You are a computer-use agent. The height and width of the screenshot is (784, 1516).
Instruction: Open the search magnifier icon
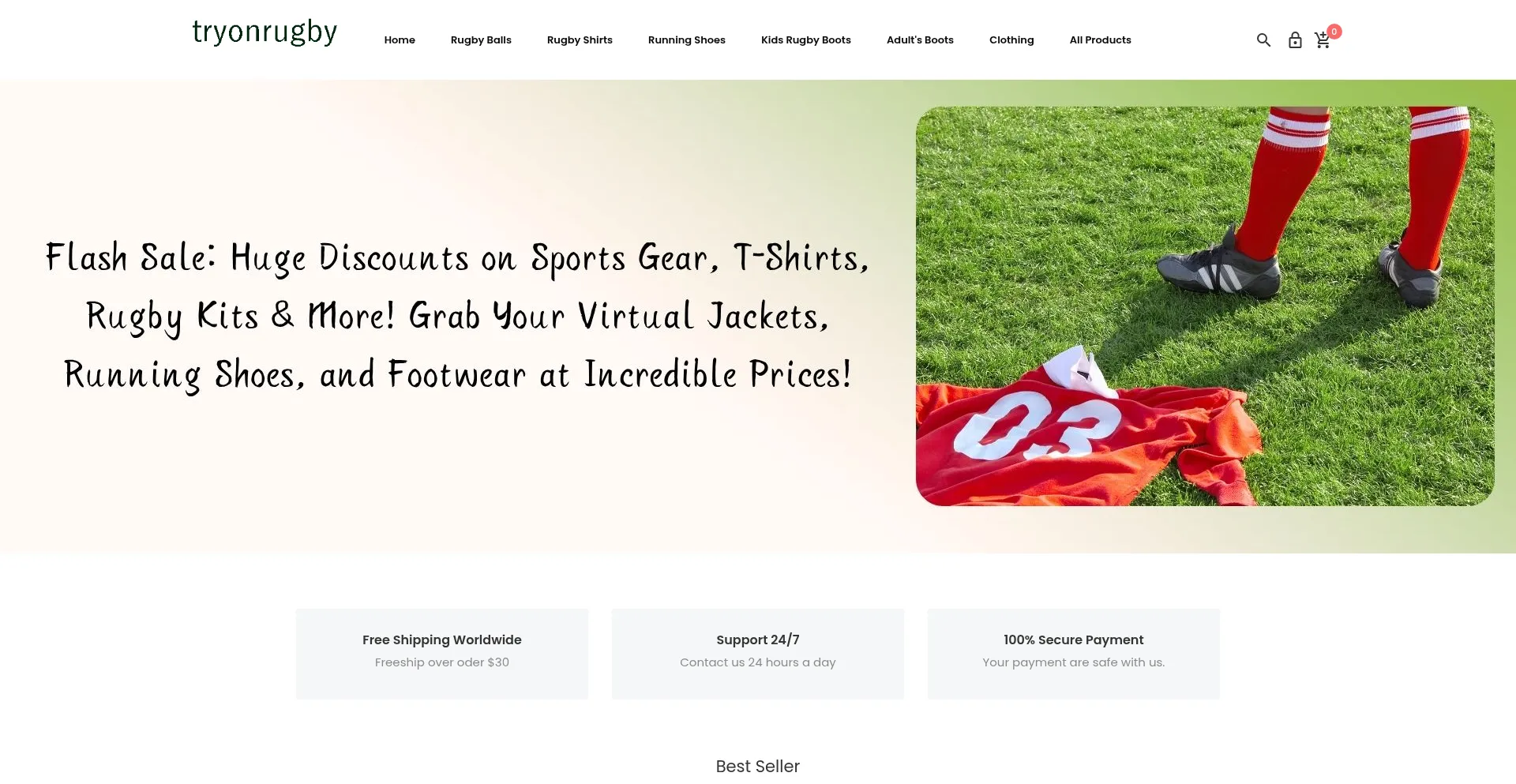pyautogui.click(x=1263, y=40)
